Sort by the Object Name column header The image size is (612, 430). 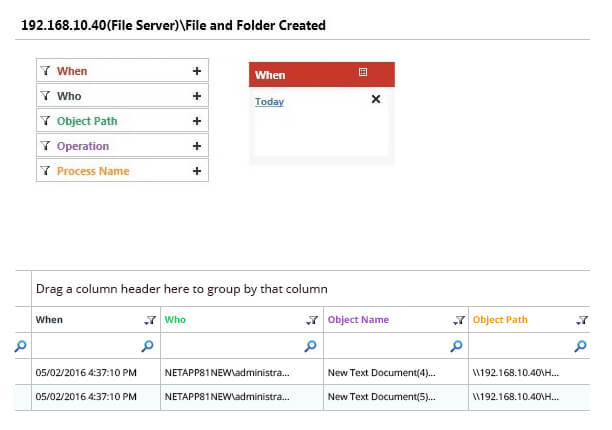point(358,320)
